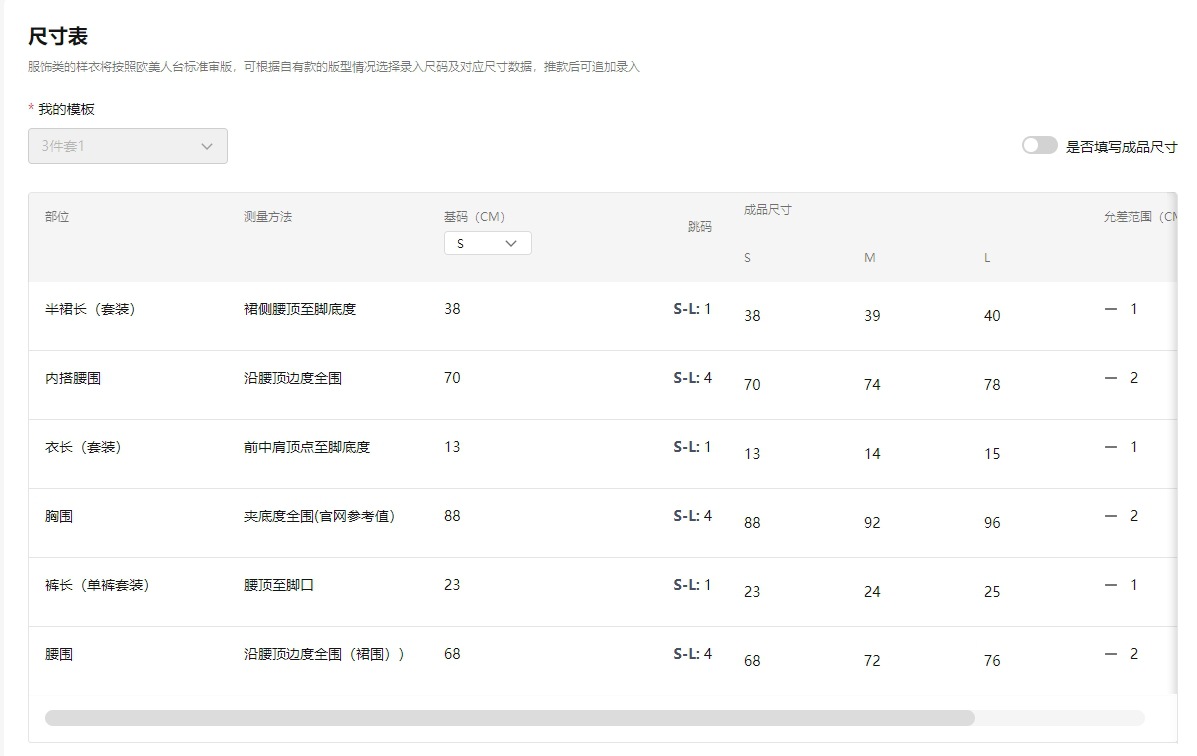Viewport: 1197px width, 756px height.
Task: Click the 成品尺寸 column header
Action: 768,209
